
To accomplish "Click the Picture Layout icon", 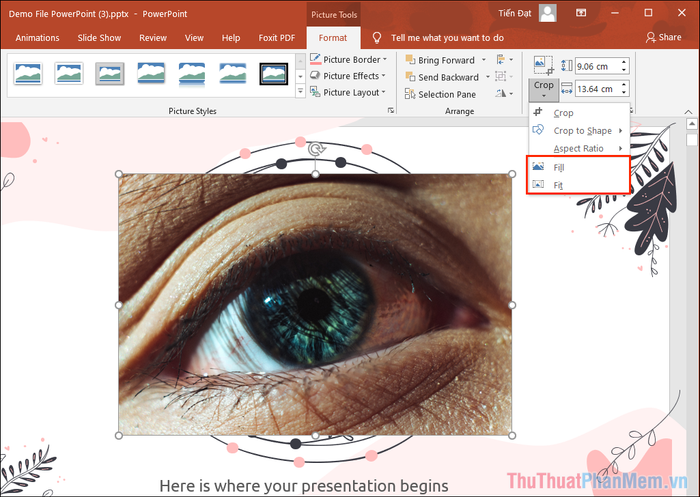I will [315, 92].
